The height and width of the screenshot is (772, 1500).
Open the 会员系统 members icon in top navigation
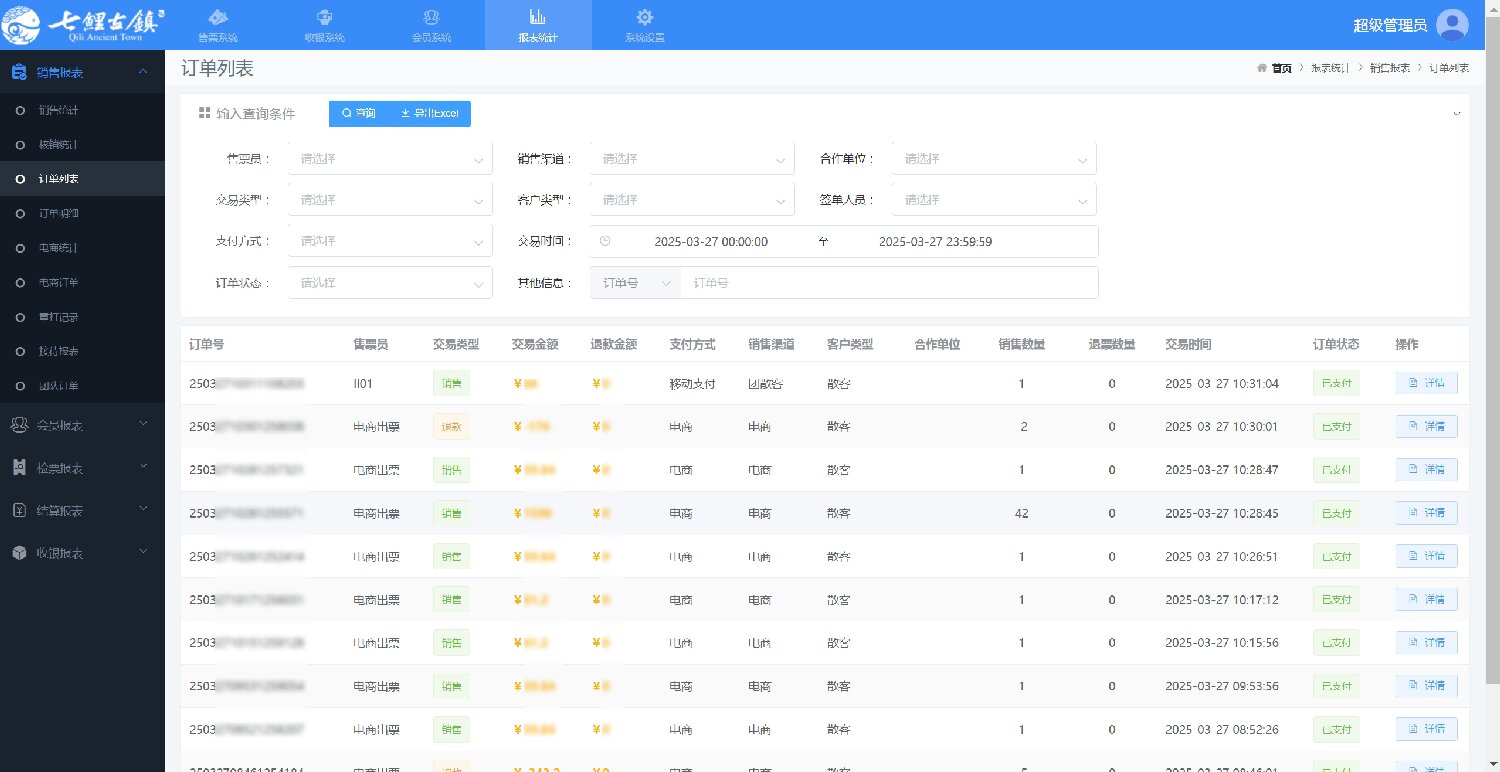[x=431, y=18]
